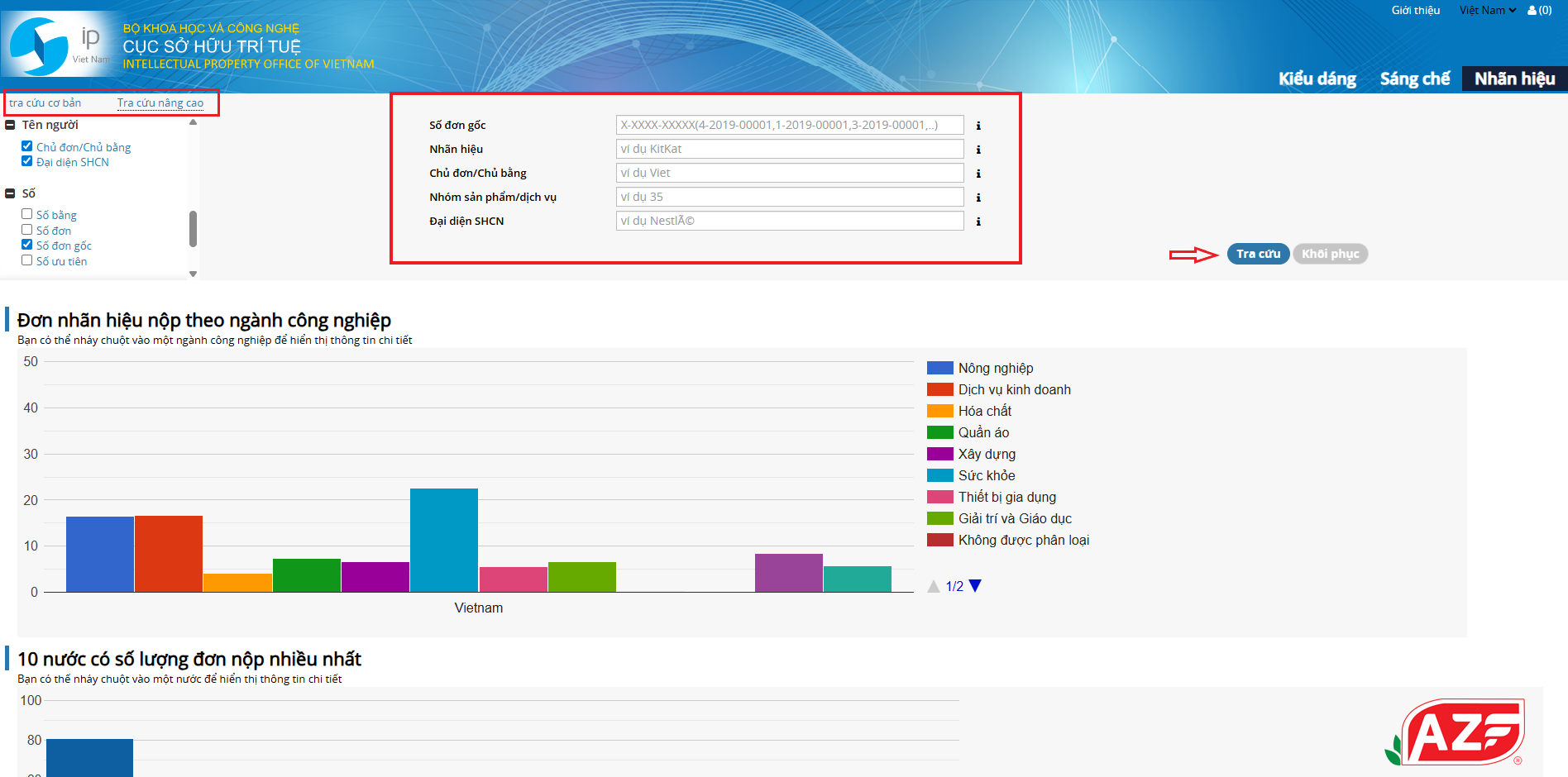Collapse the Số filter section
The image size is (1568, 777).
[11, 193]
